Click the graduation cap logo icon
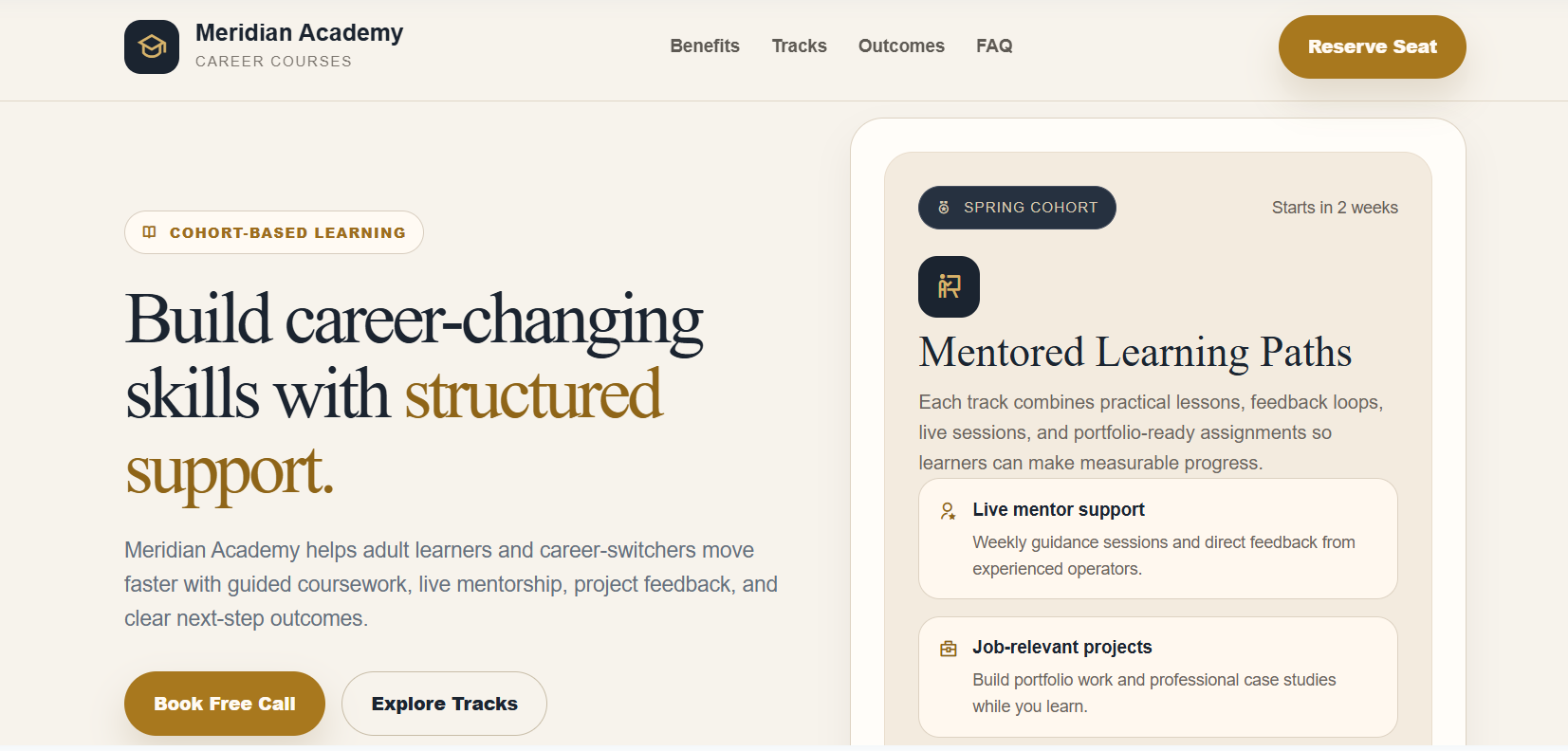The image size is (1568, 751). click(x=151, y=46)
